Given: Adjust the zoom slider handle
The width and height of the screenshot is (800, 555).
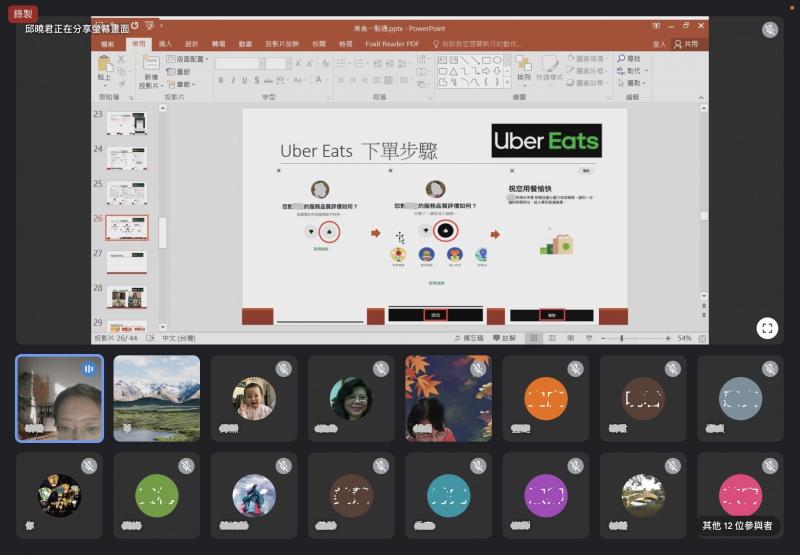Looking at the screenshot, I should 621,338.
